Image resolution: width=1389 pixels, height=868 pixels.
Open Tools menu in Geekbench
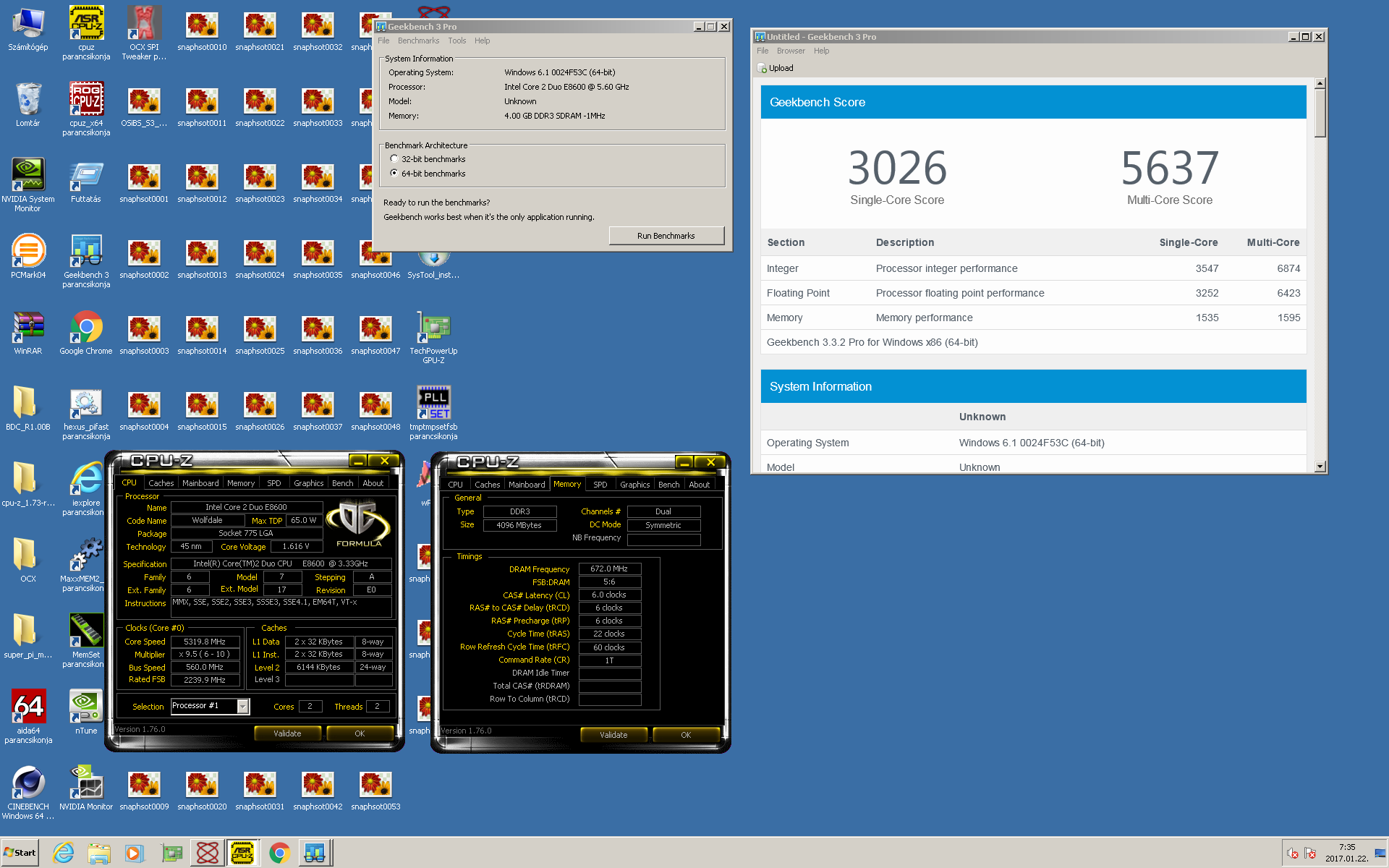coord(456,41)
